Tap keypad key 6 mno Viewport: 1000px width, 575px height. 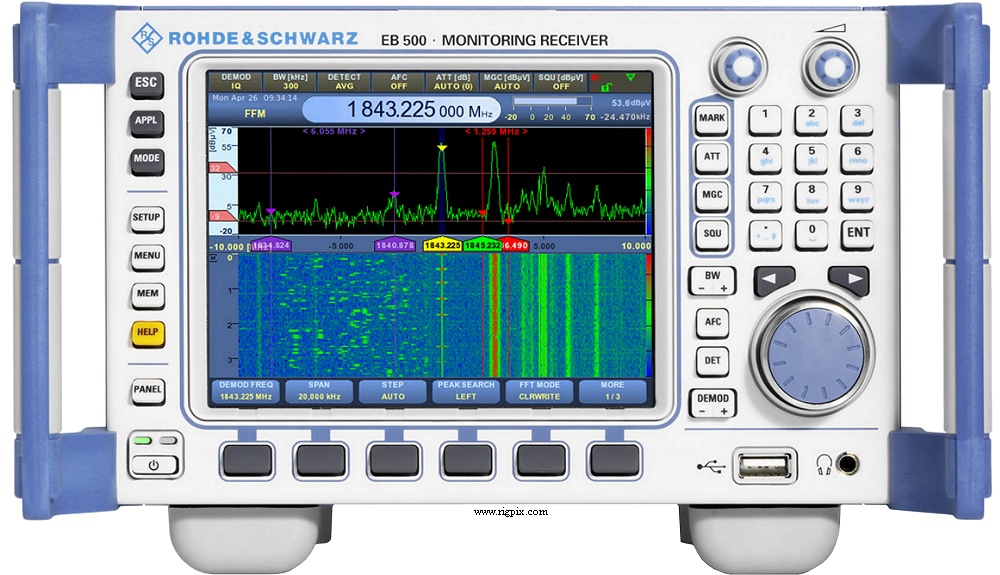857,157
